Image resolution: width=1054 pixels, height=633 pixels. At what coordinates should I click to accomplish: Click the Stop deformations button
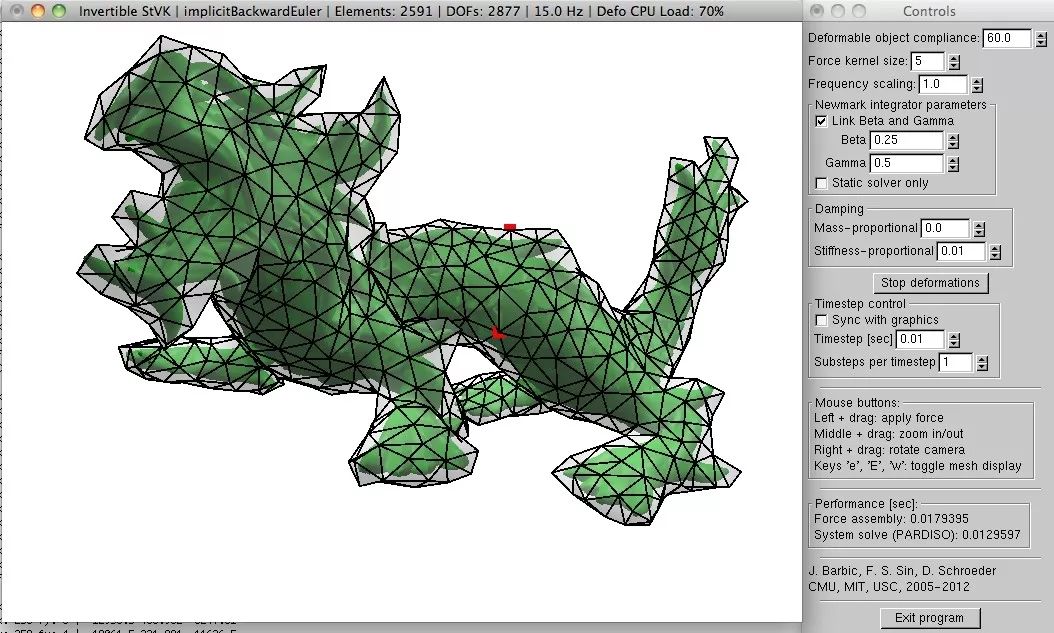pyautogui.click(x=930, y=283)
